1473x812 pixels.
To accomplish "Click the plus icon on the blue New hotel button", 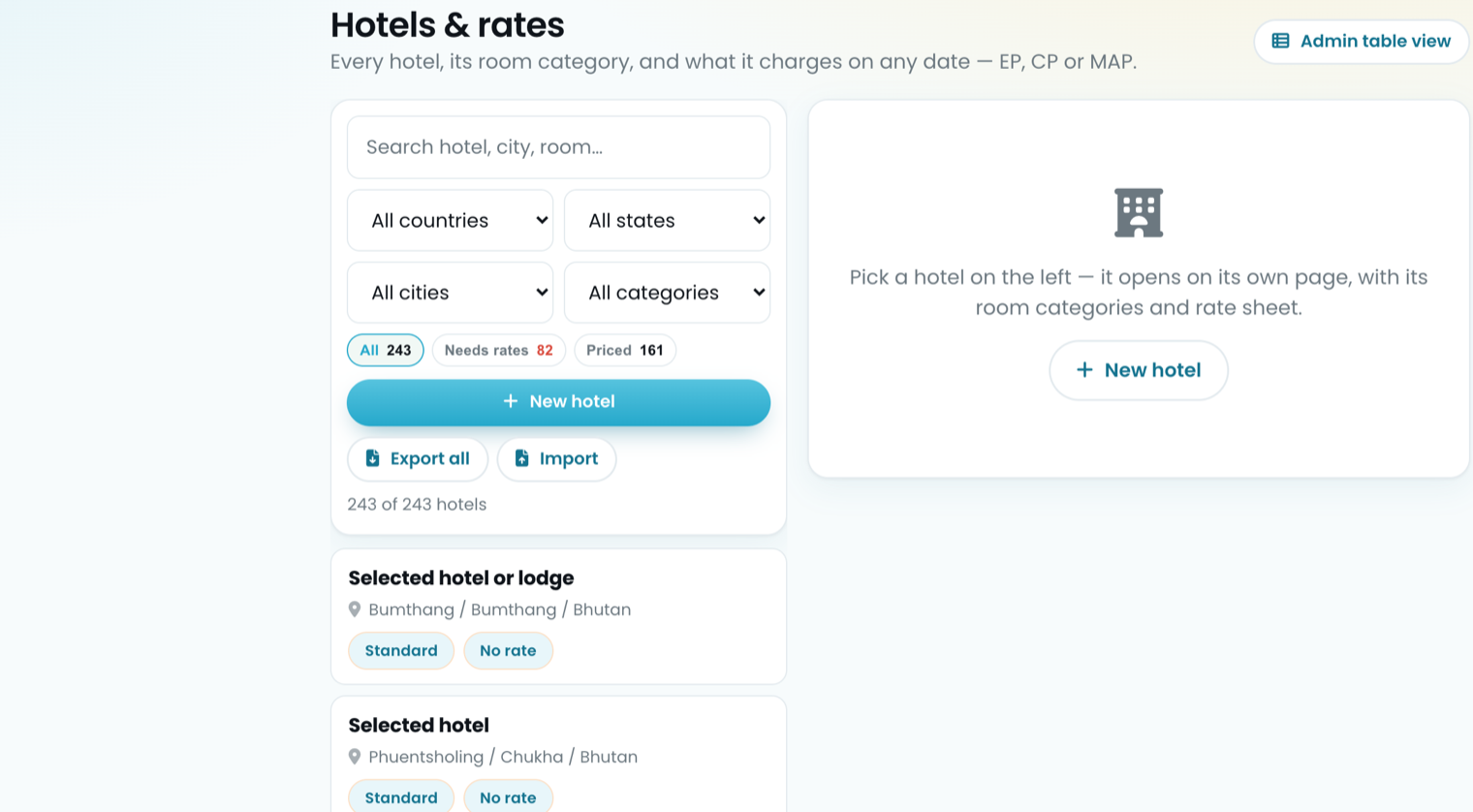I will pos(510,401).
